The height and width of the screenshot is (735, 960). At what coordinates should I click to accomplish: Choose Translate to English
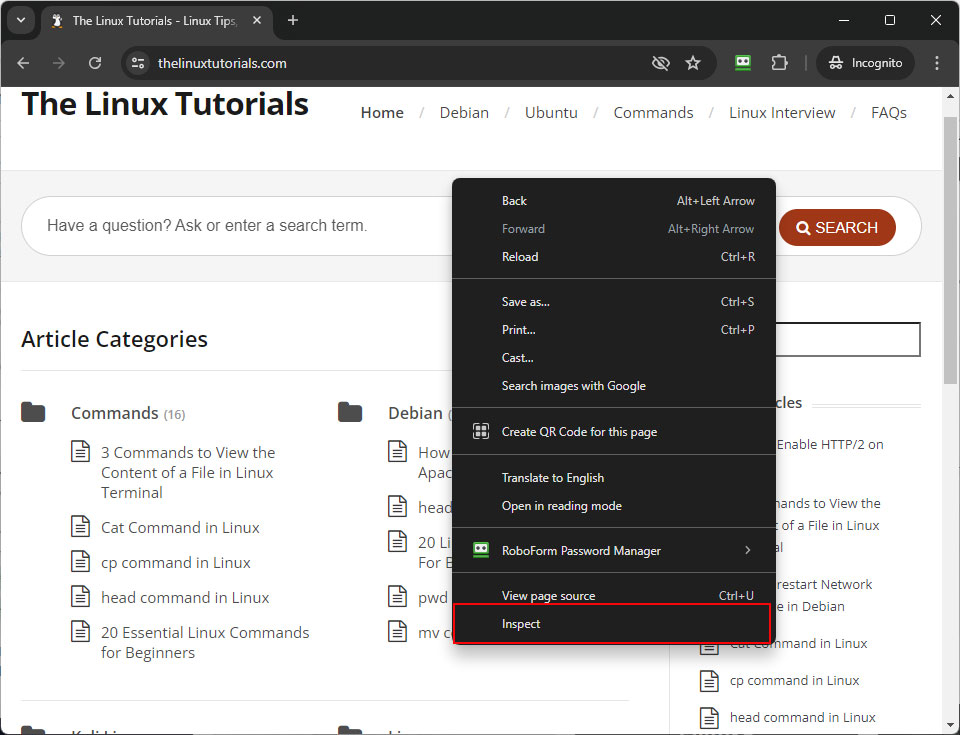click(x=614, y=478)
